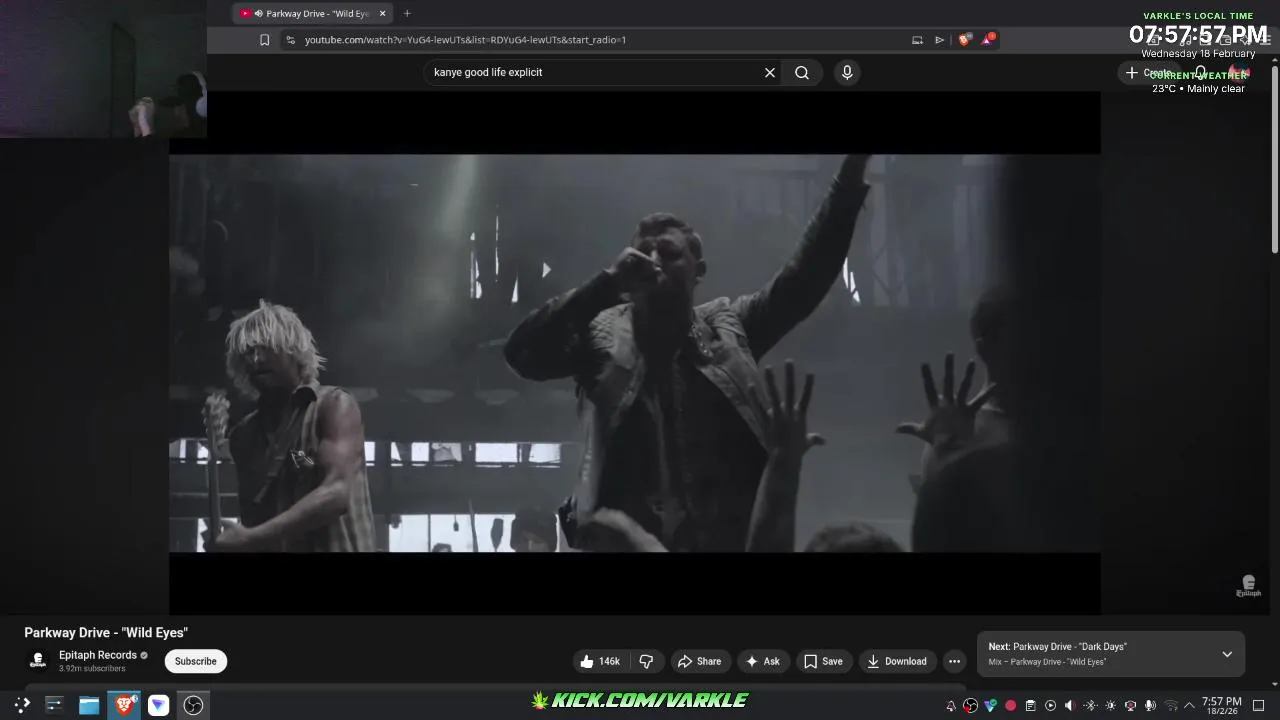Image resolution: width=1280 pixels, height=720 pixels.
Task: Open a new browser tab
Action: coord(407,14)
